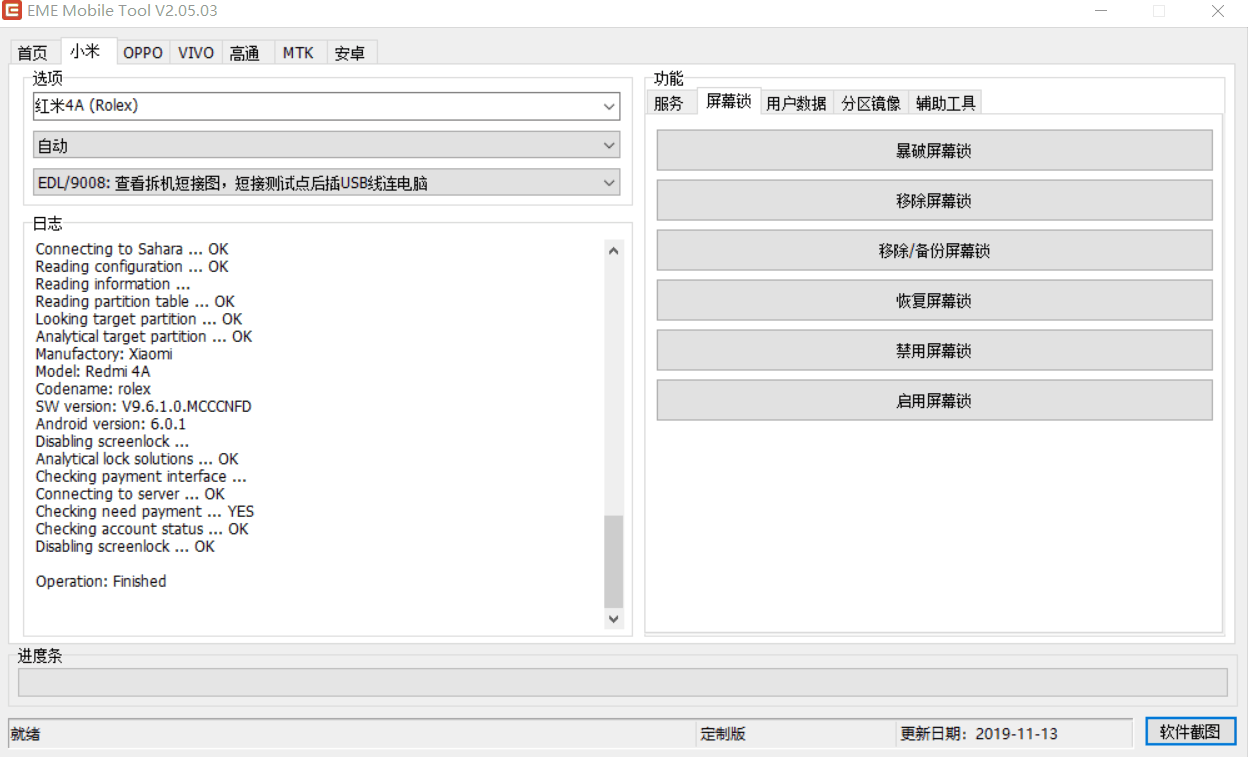
Task: Click the 移除屏幕锁 button
Action: pyautogui.click(x=934, y=201)
